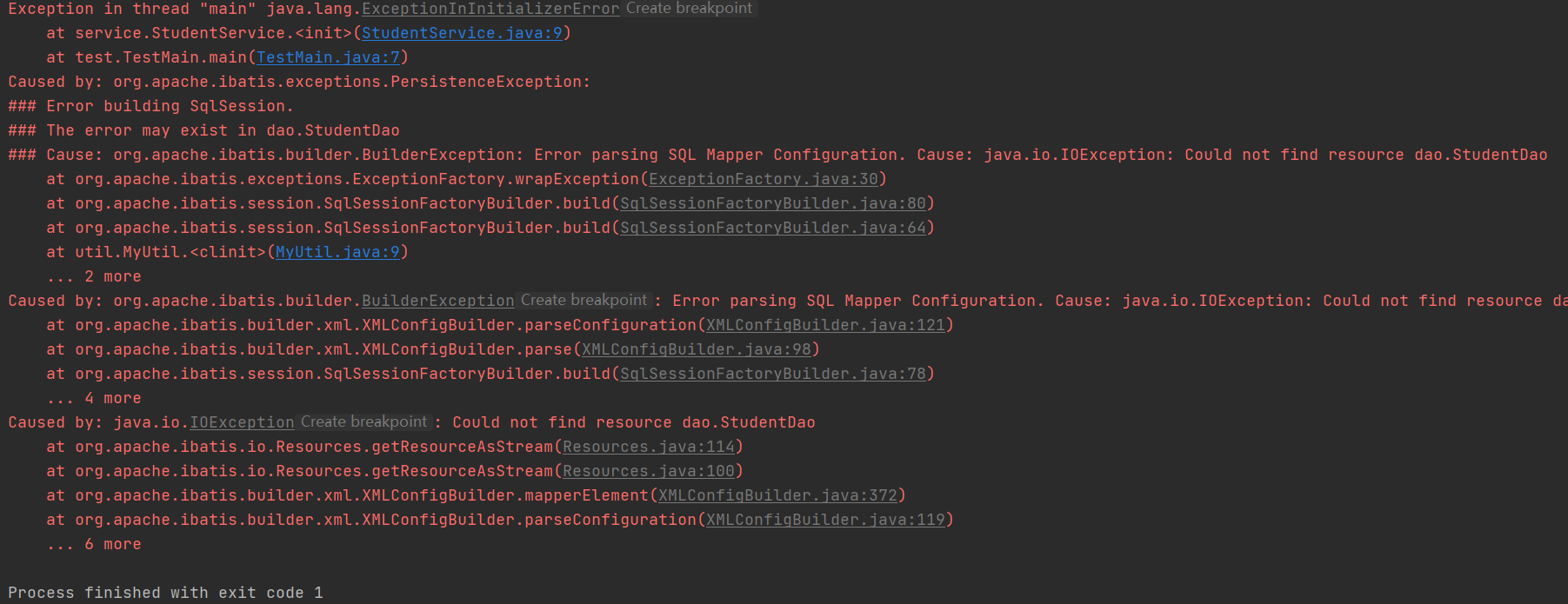The image size is (1568, 604).
Task: Click Create breakpoint next to ExceptionInInitializerError
Action: (x=690, y=9)
